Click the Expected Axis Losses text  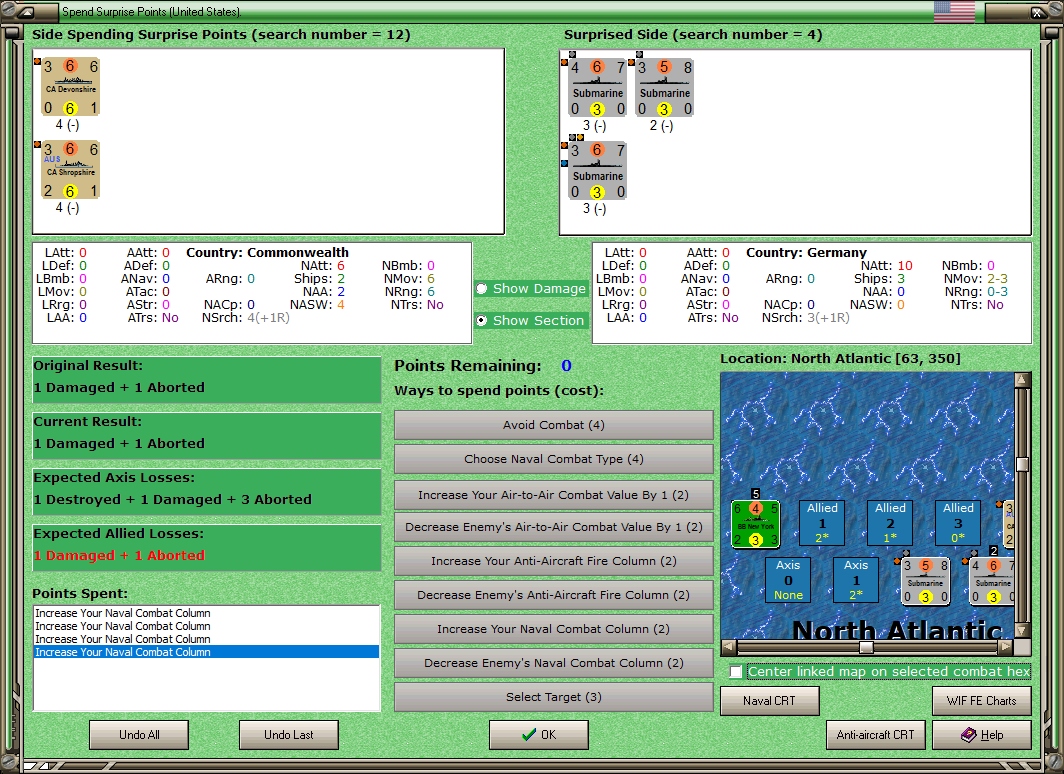pos(173,499)
